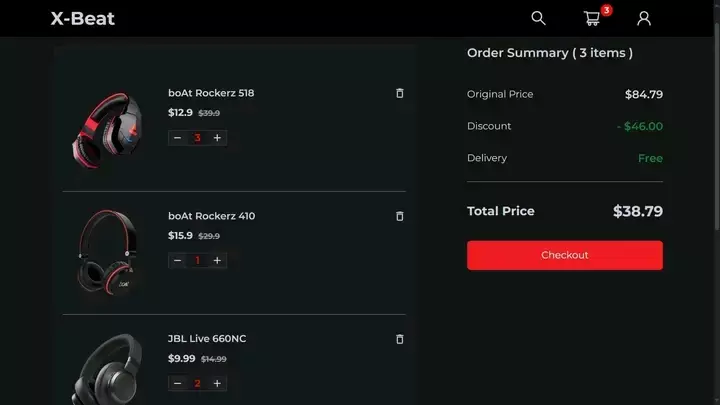Go to X-Beat home logo
This screenshot has height=405, width=720.
pyautogui.click(x=83, y=18)
